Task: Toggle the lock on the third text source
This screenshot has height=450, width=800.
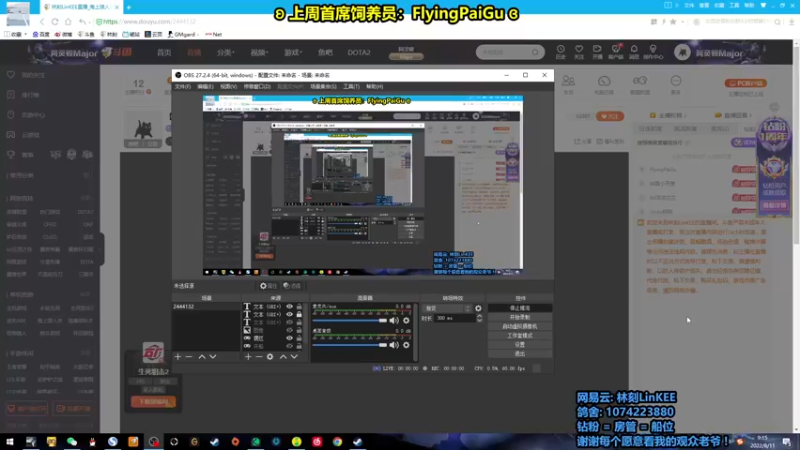Action: [x=299, y=322]
